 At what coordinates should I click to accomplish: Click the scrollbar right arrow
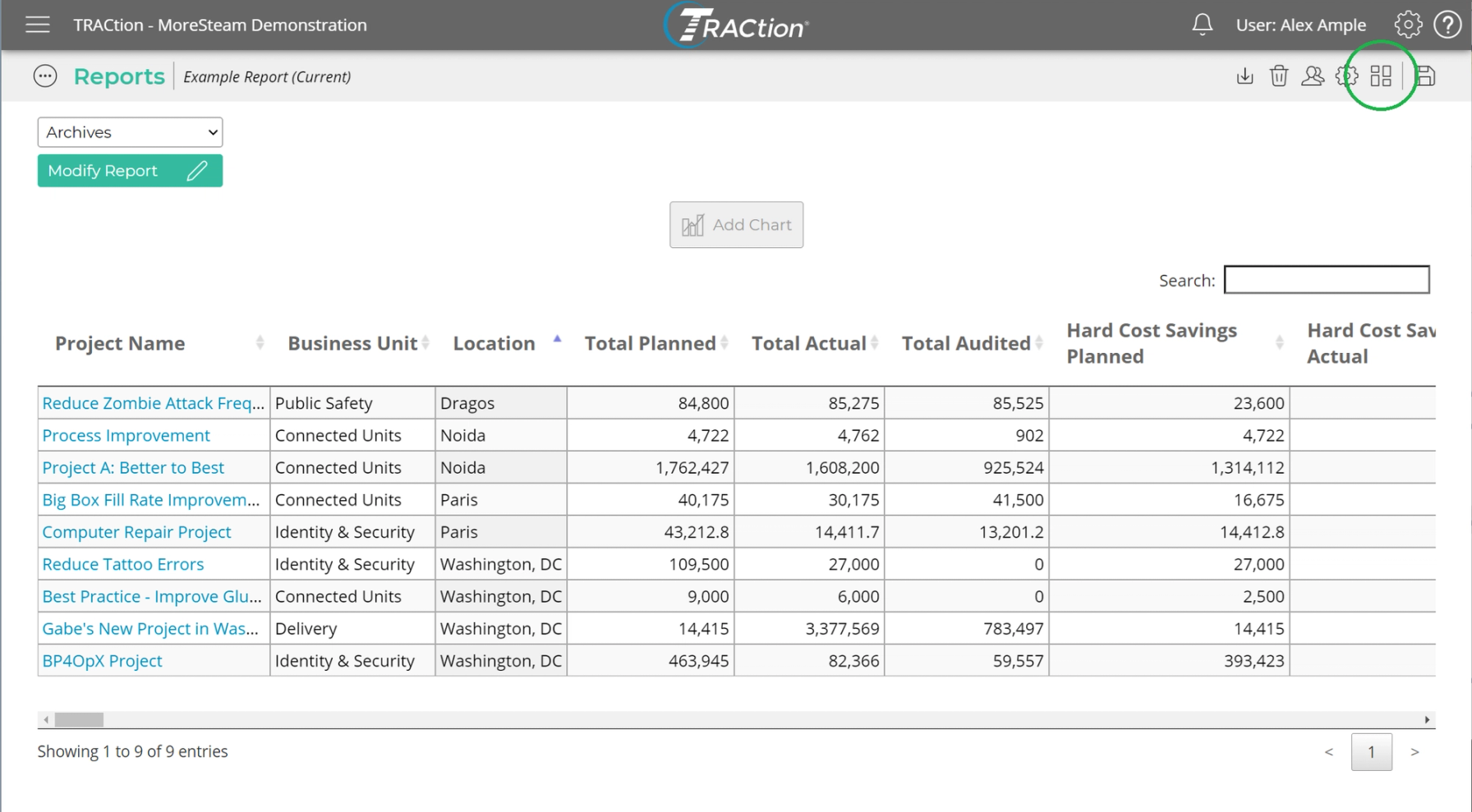[1427, 720]
